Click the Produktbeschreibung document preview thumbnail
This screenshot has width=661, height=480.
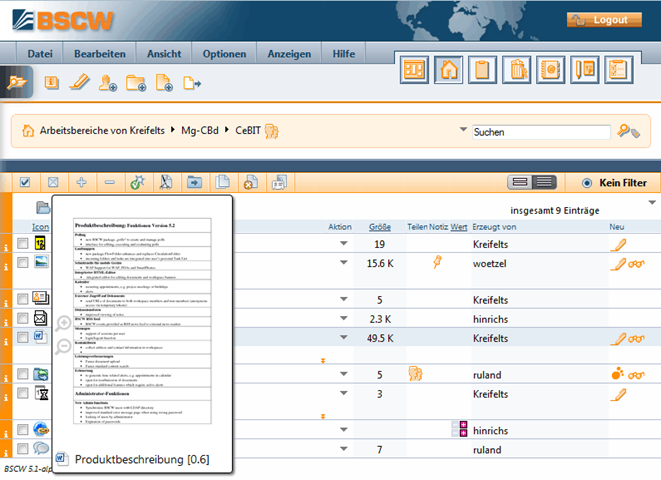(142, 321)
